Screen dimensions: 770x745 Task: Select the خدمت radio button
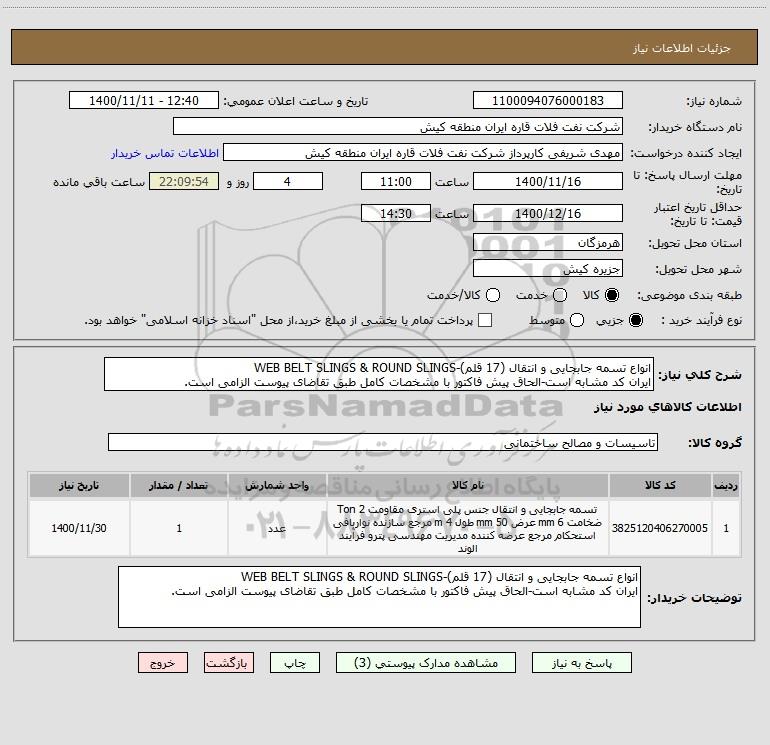click(x=560, y=295)
